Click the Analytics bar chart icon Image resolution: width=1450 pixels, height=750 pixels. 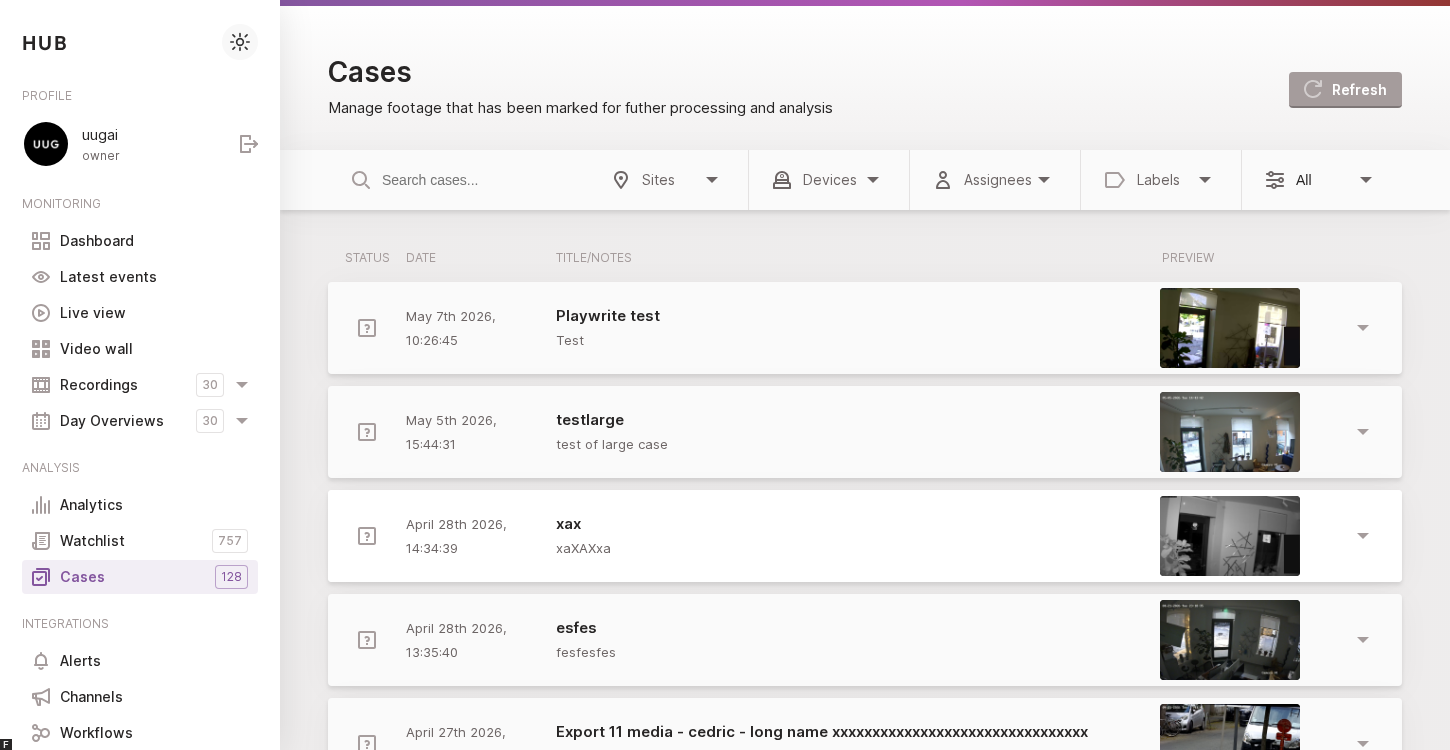[41, 505]
